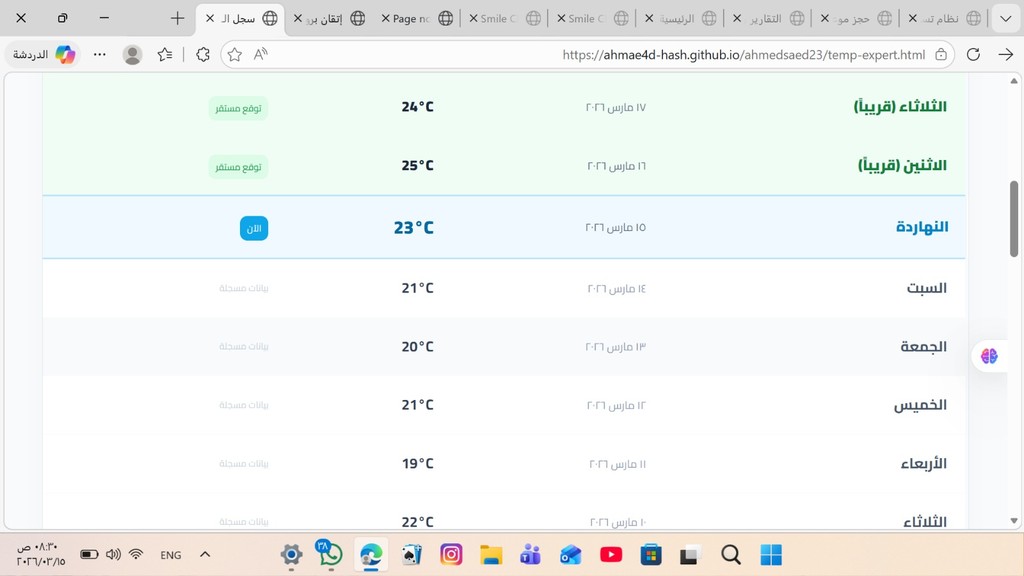1024x576 pixels.
Task: Open a new browser tab
Action: (177, 18)
